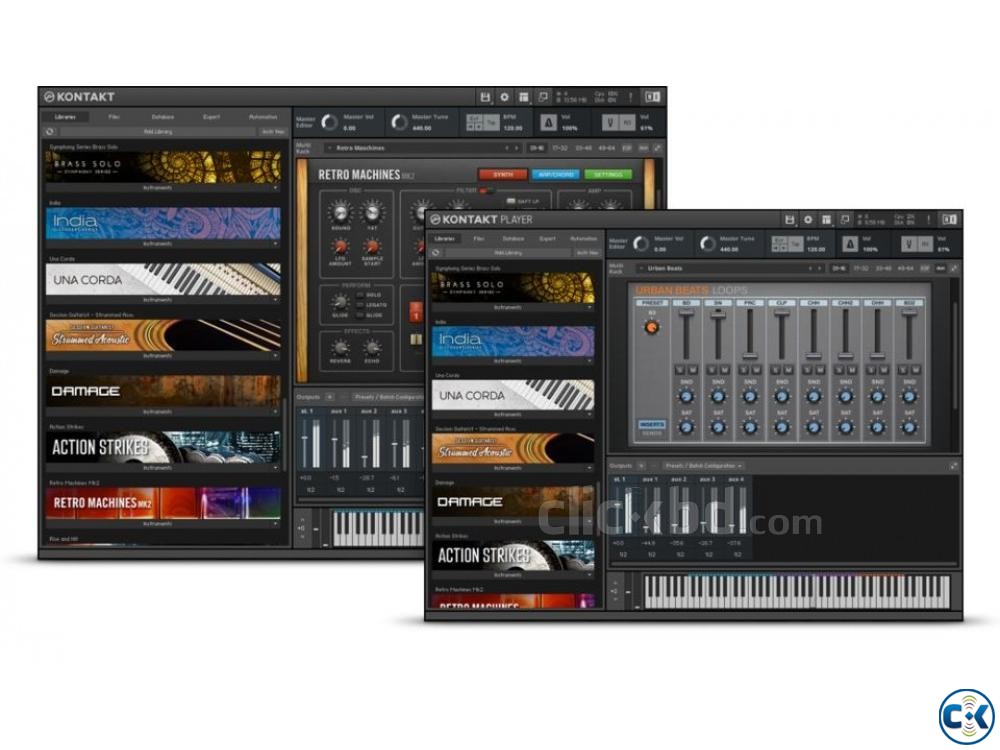Click the blue ARP/CHORD button in Retro Machines
1000x750 pixels.
(x=555, y=175)
